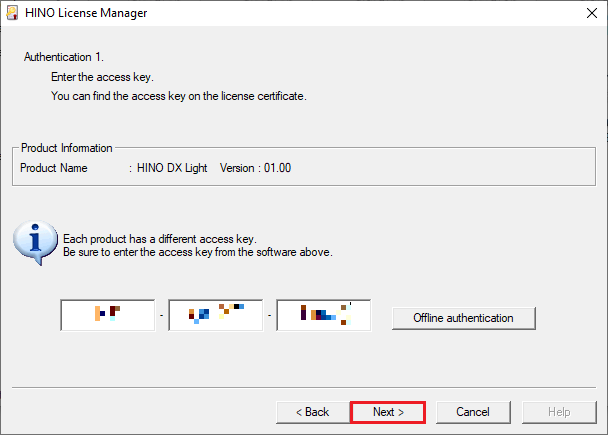
Task: Click the 'Be sure to enter the access key' line
Action: coord(198,252)
